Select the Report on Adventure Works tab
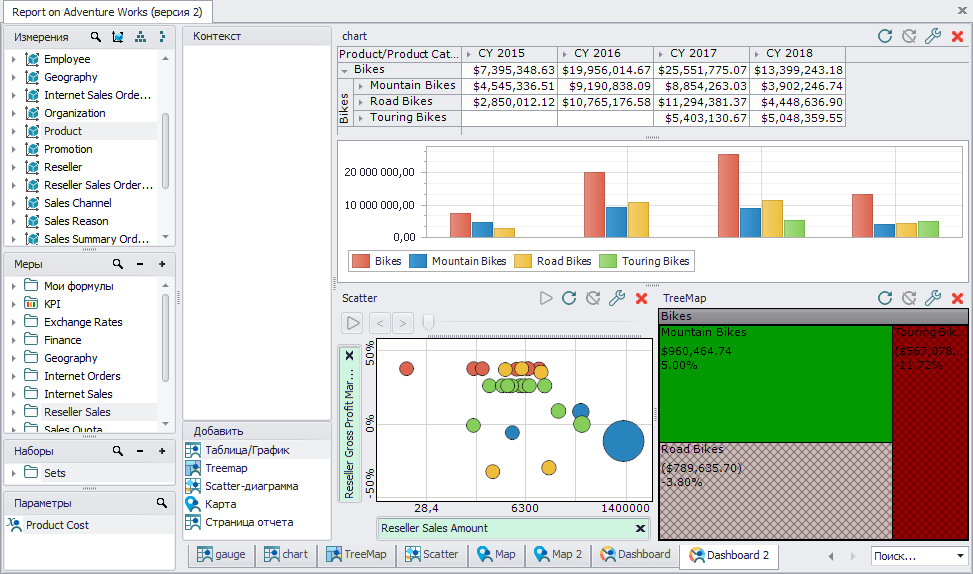This screenshot has height=574, width=973. tap(107, 12)
